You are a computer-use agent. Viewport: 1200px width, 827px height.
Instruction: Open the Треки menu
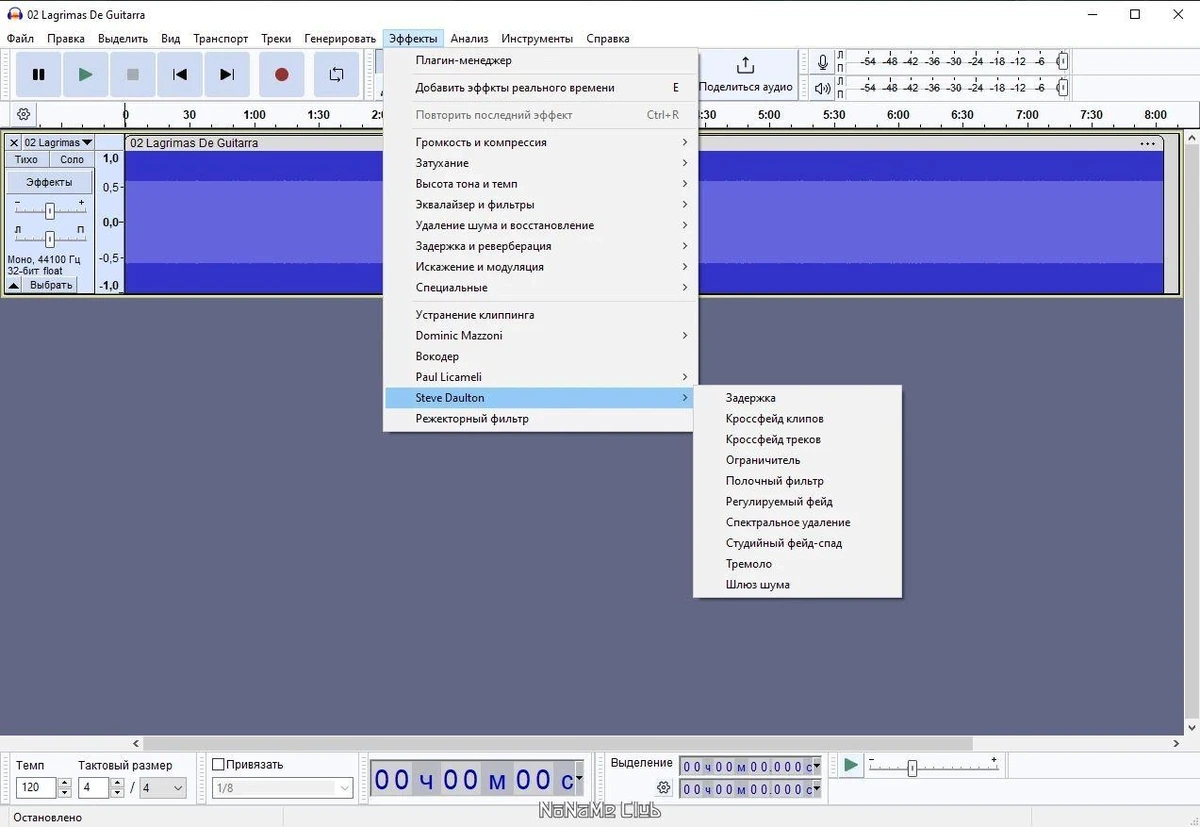click(x=276, y=39)
